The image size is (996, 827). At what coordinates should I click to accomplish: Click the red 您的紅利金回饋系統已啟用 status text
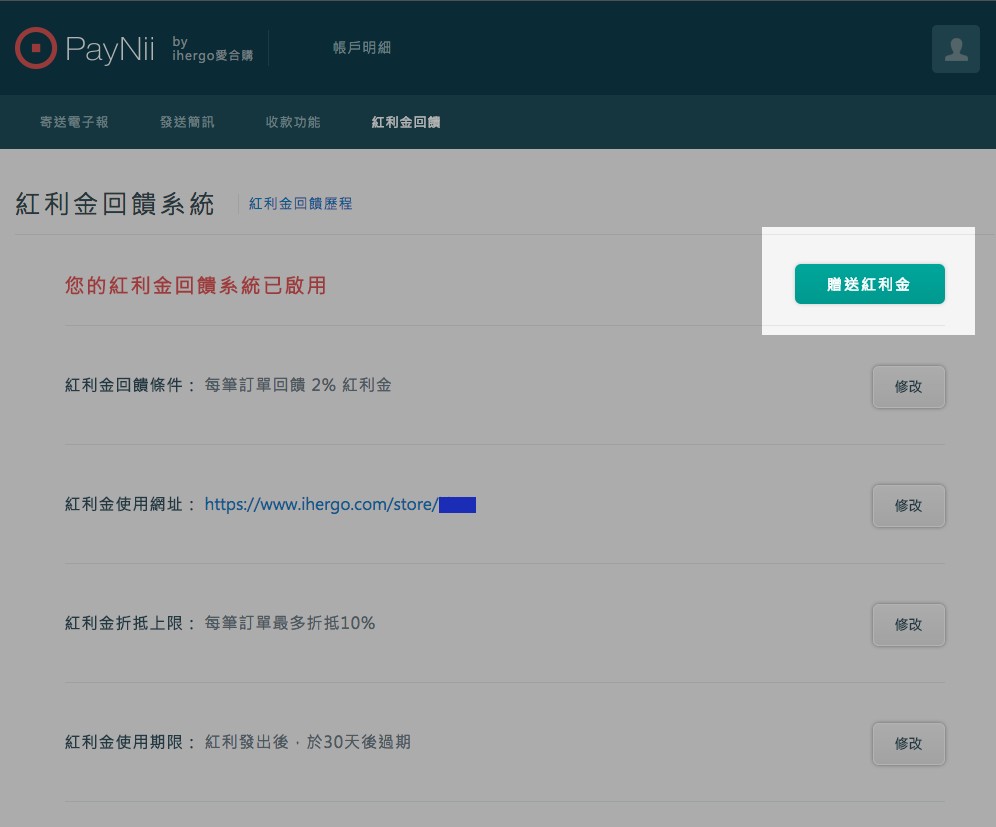coord(195,286)
